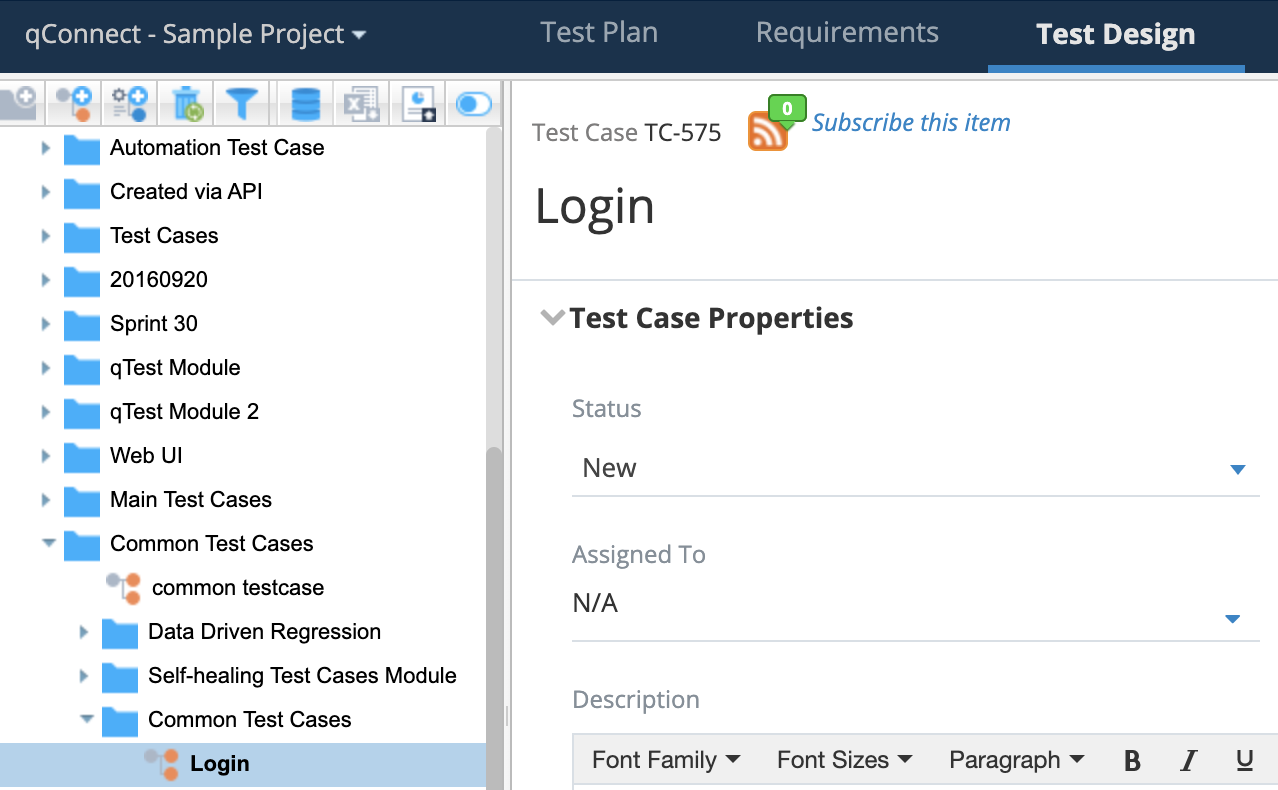
Task: Open the Font Family dropdown
Action: pos(664,760)
